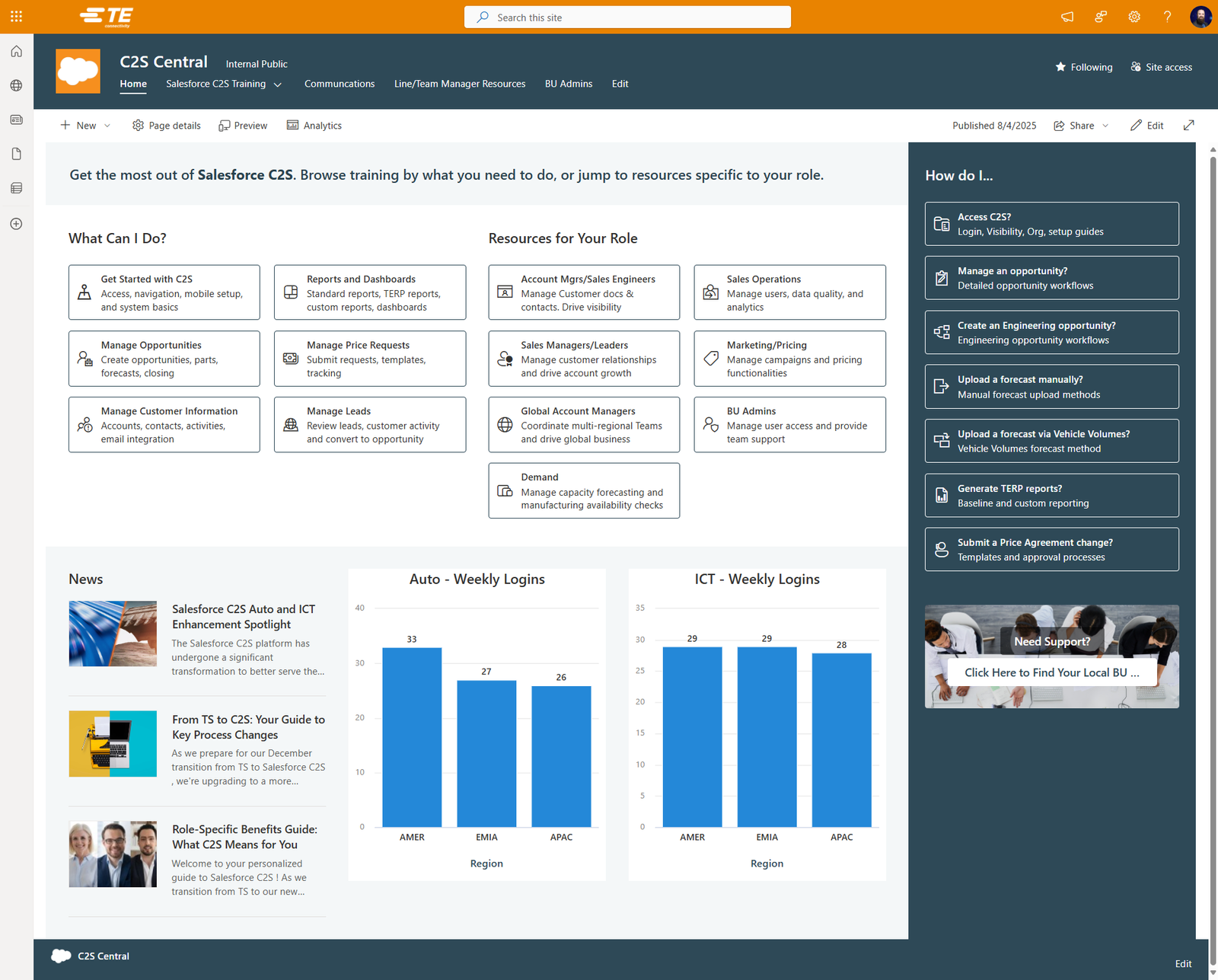Expand the Share dropdown
Viewport: 1218px width, 980px height.
pos(1081,126)
